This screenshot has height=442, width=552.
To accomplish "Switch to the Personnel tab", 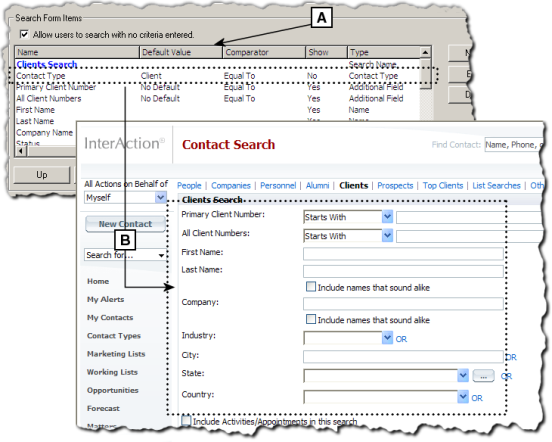I will click(x=278, y=186).
